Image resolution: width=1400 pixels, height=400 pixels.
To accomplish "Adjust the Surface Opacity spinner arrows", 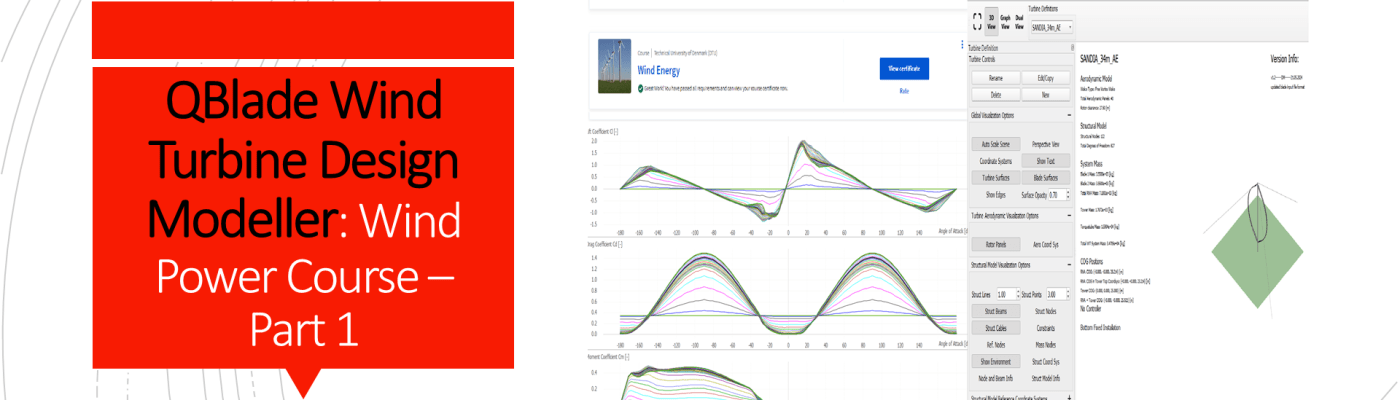I will 1068,194.
